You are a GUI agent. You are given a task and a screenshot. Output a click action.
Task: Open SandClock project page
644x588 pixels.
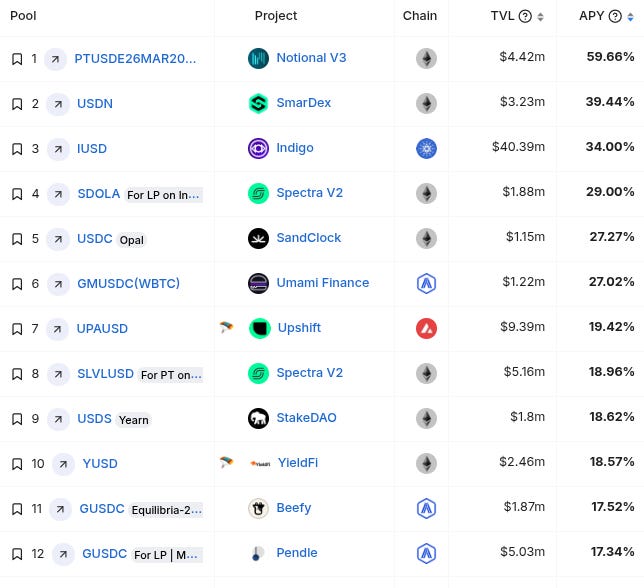[308, 238]
